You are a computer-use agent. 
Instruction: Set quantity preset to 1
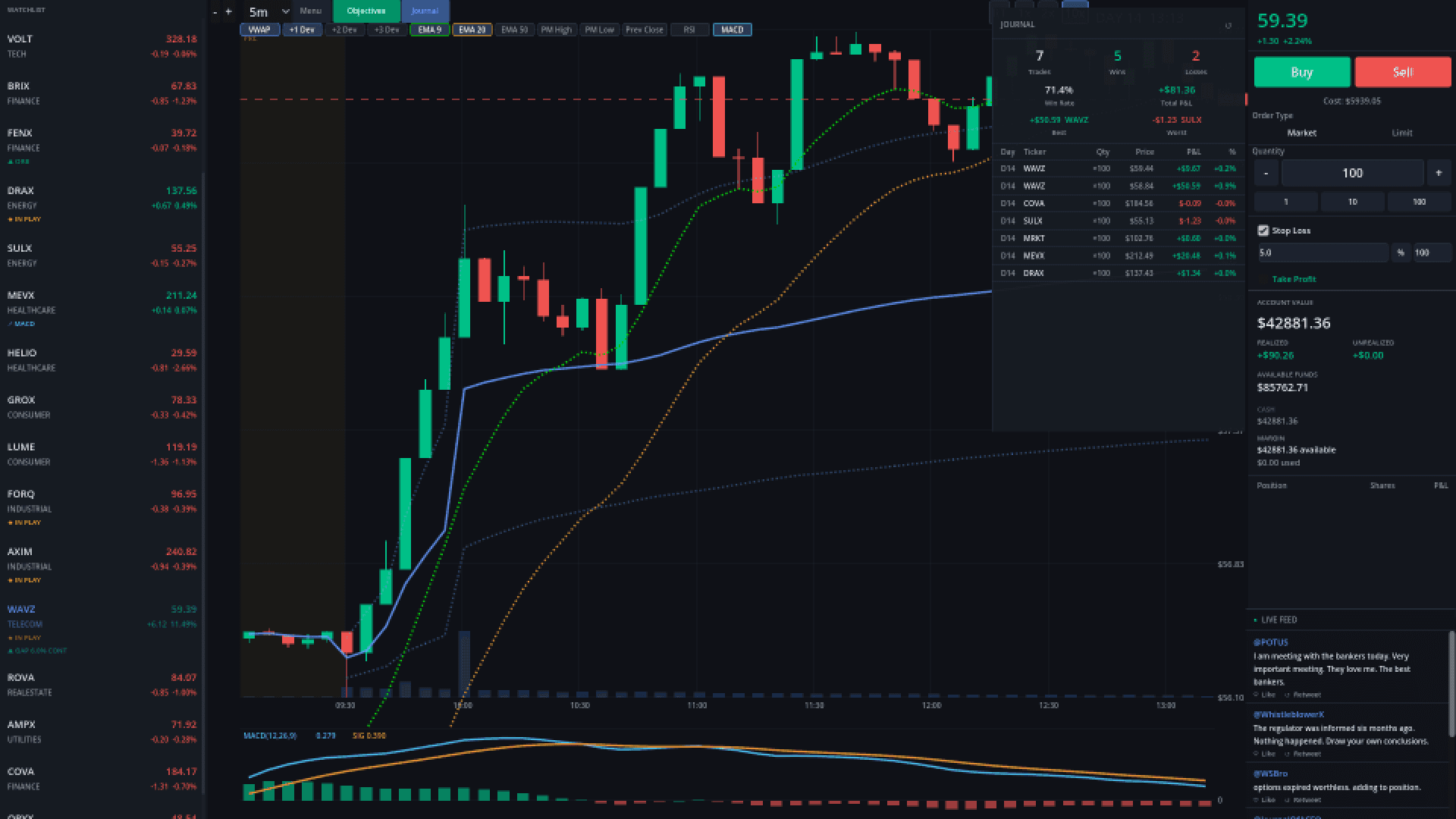1285,202
